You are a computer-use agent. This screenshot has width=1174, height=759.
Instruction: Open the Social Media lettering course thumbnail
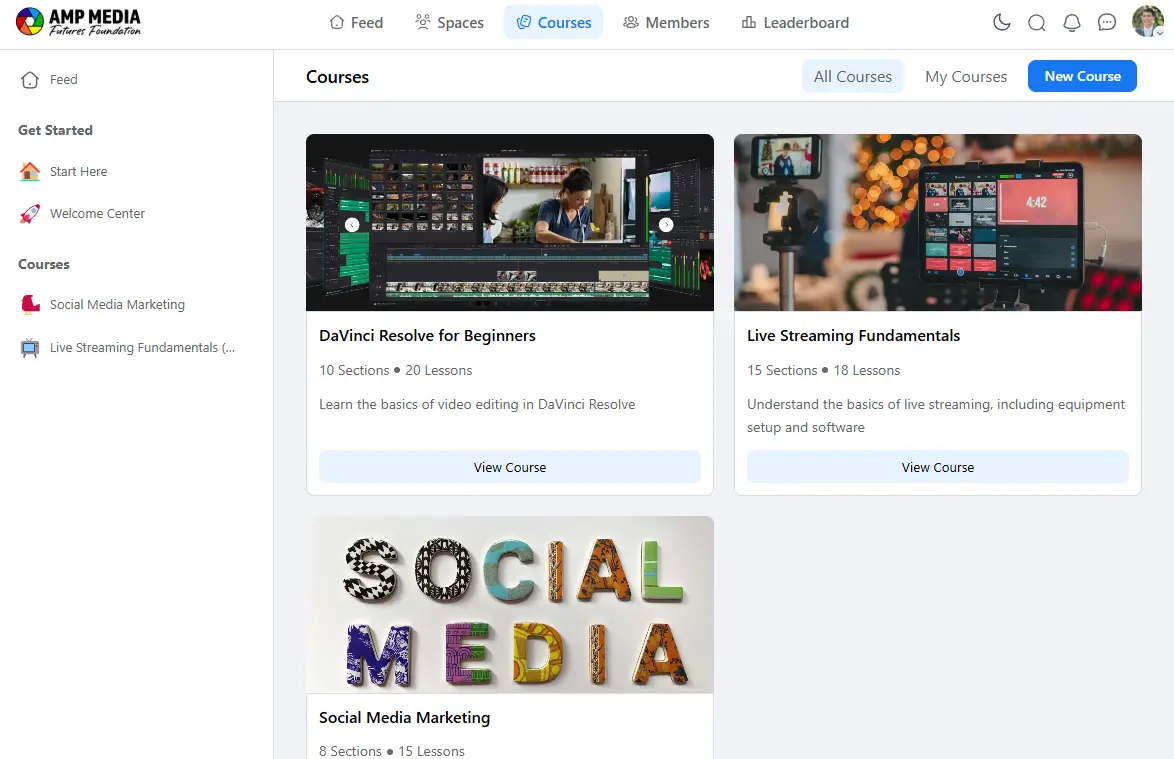pos(510,605)
